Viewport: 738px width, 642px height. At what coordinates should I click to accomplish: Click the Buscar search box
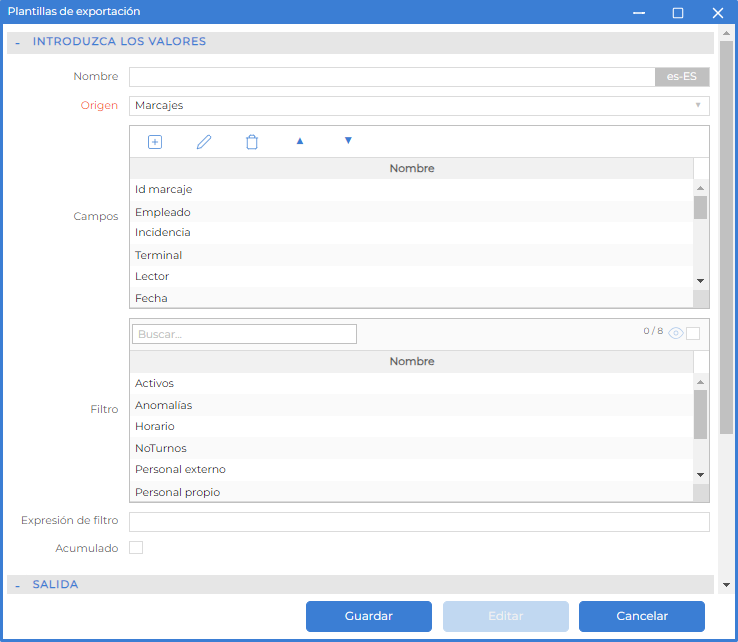(x=244, y=334)
